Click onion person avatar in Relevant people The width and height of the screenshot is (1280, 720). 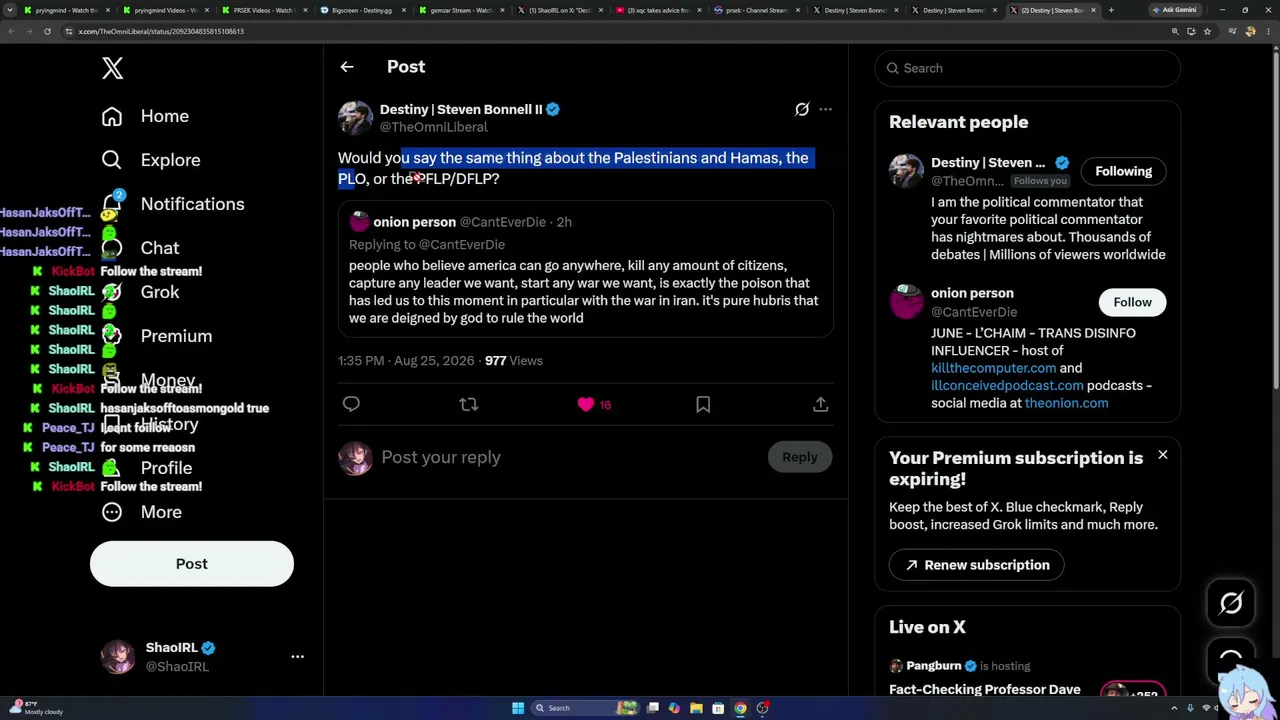(907, 302)
